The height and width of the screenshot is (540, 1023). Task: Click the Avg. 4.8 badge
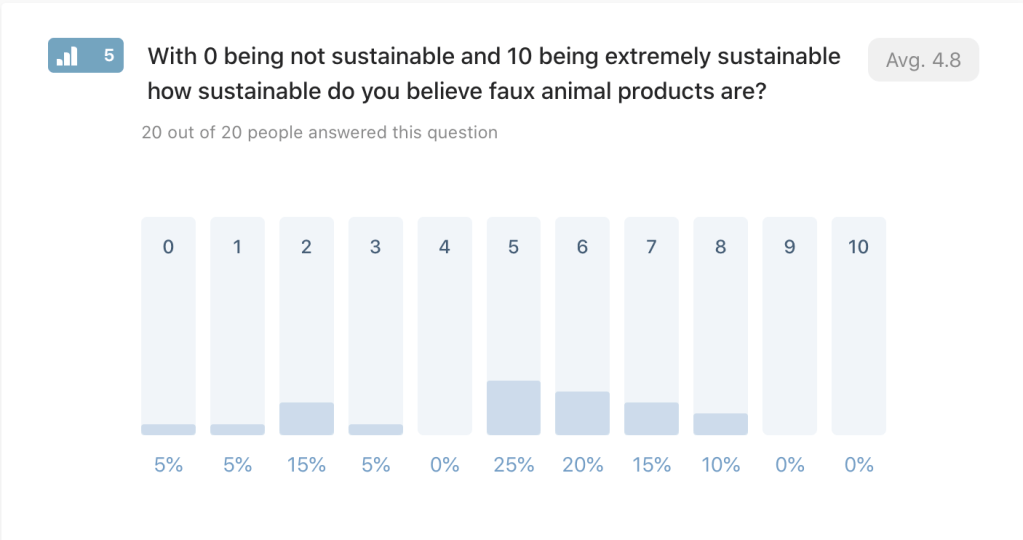point(923,60)
